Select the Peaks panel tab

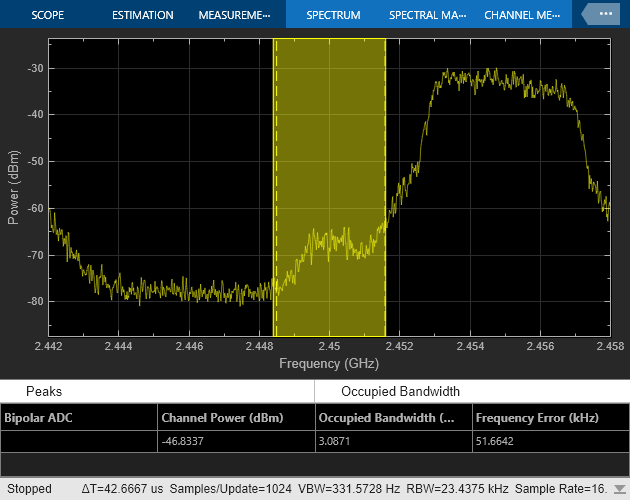(x=44, y=391)
